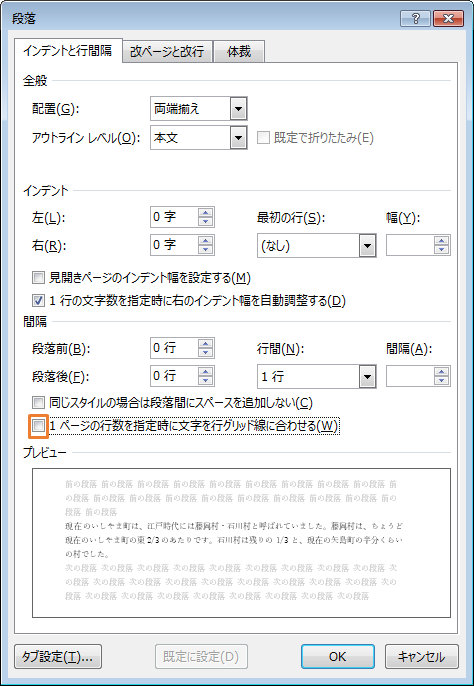
Task: Toggle 同じスタイルの場合は段落間にスペースを追加しない checkbox
Action: point(39,402)
